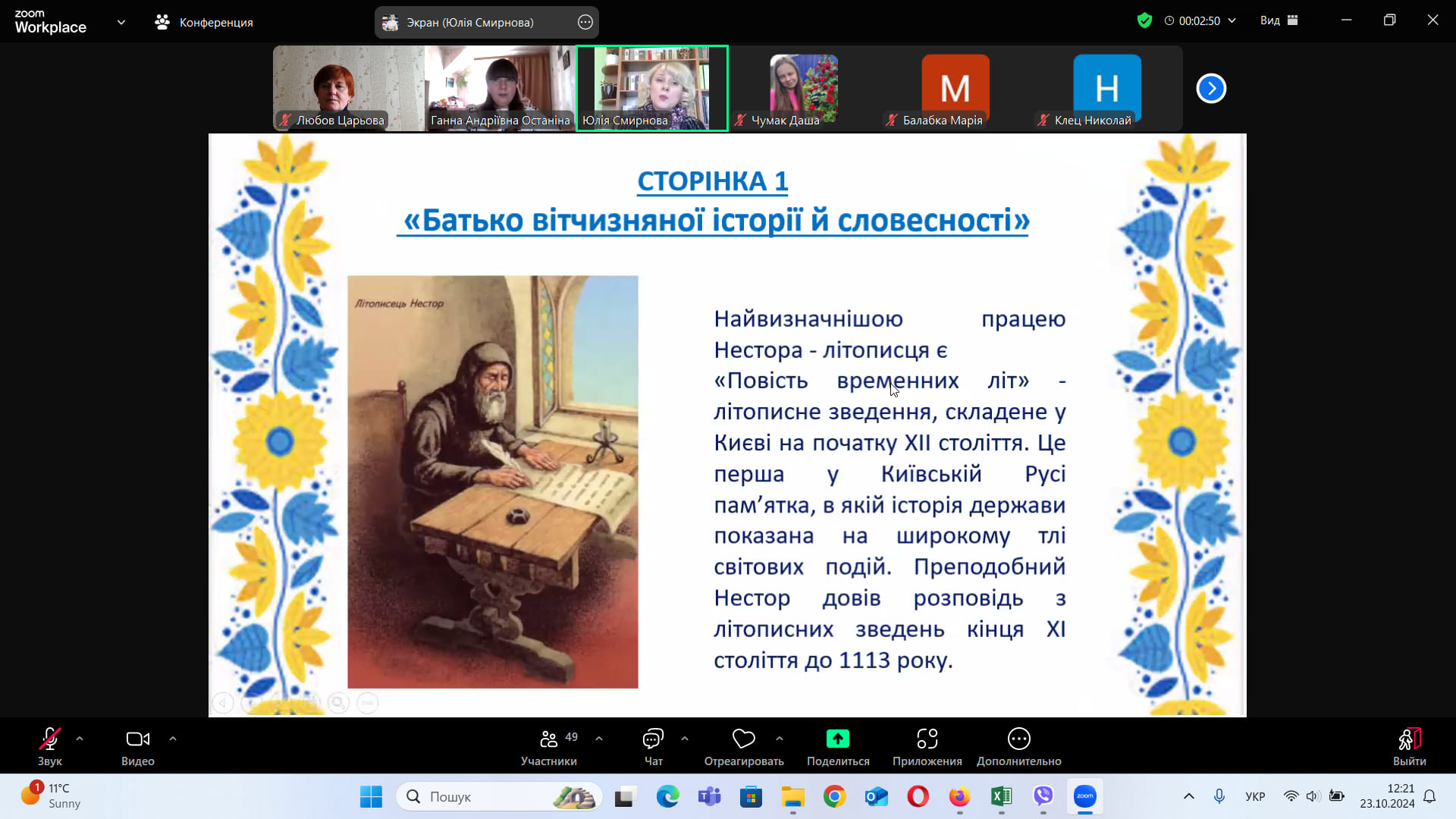Expand video options arrow beside Видео
This screenshot has width=1456, height=819.
[x=173, y=739]
